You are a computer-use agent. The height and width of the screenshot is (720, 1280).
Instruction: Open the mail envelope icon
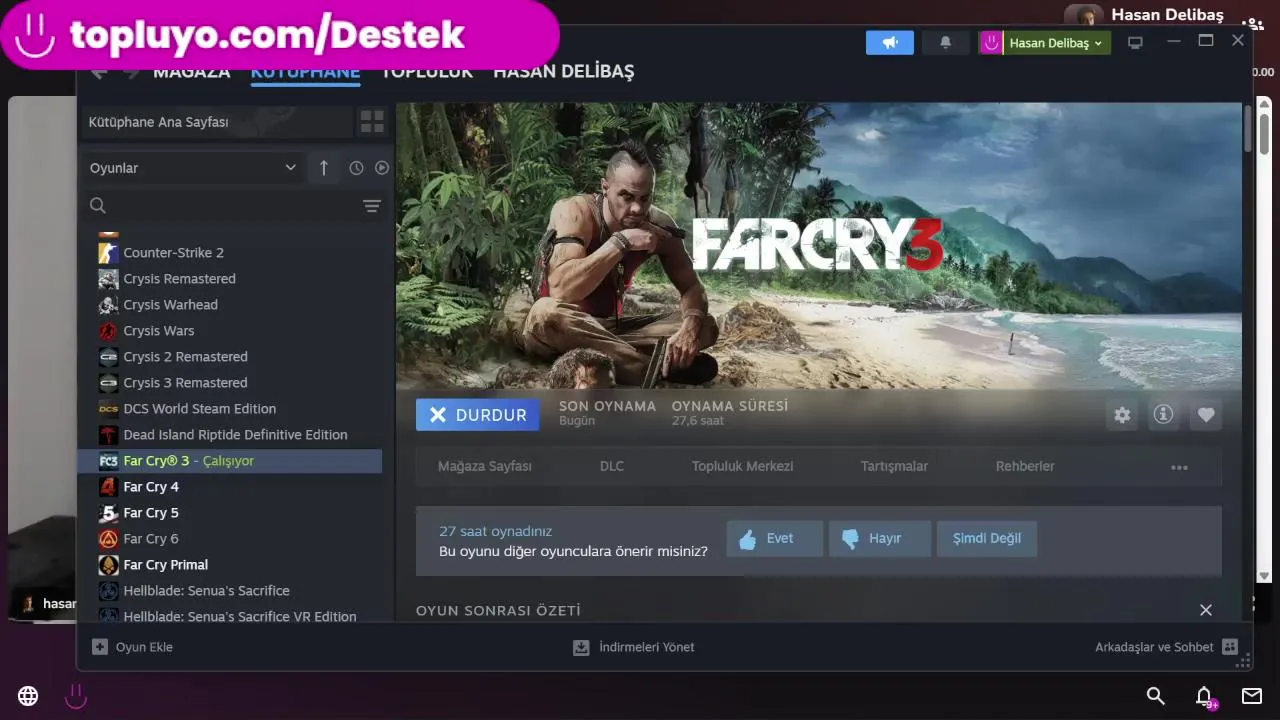point(1251,696)
